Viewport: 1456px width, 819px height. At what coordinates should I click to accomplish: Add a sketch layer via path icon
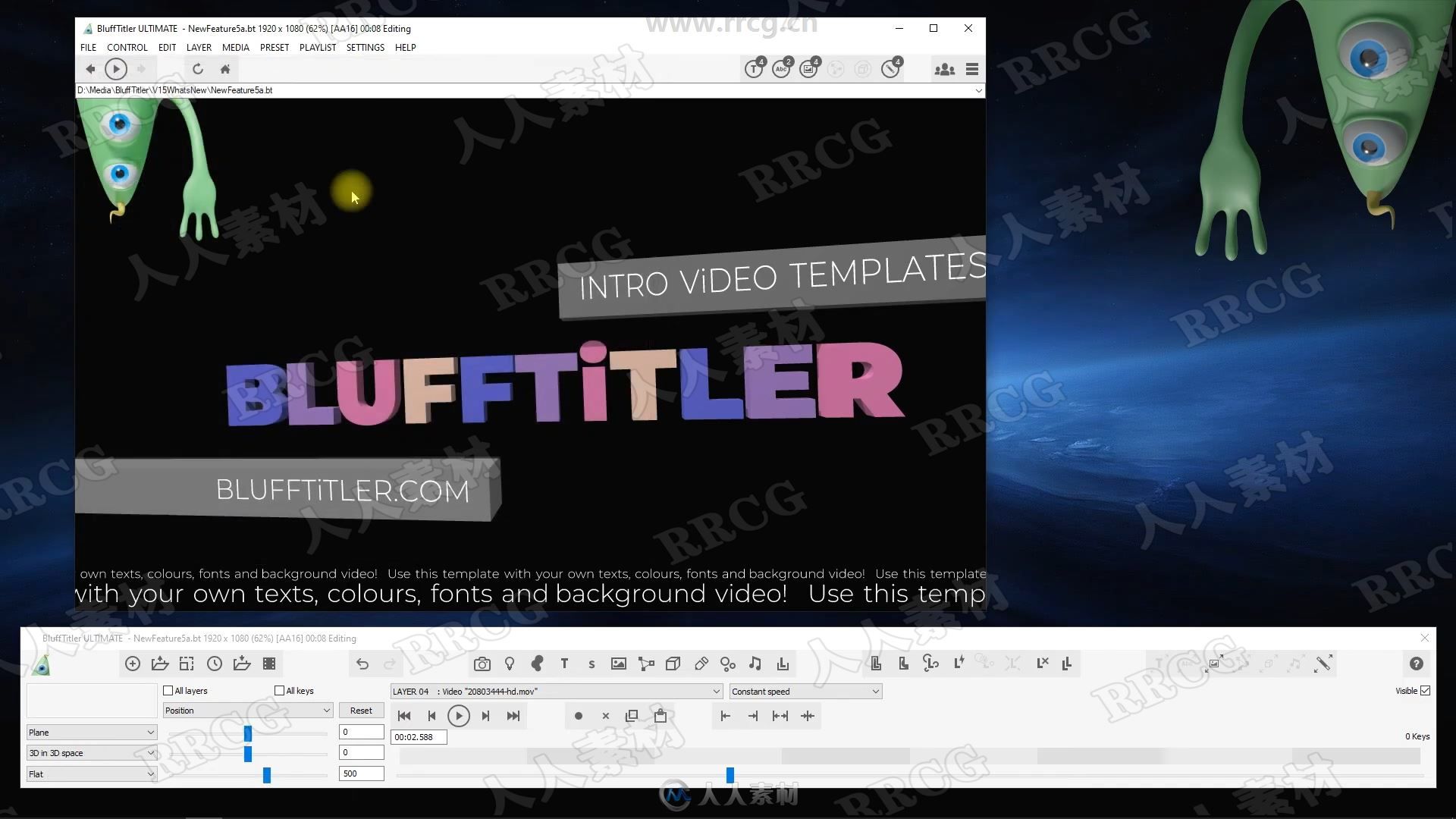(x=646, y=664)
